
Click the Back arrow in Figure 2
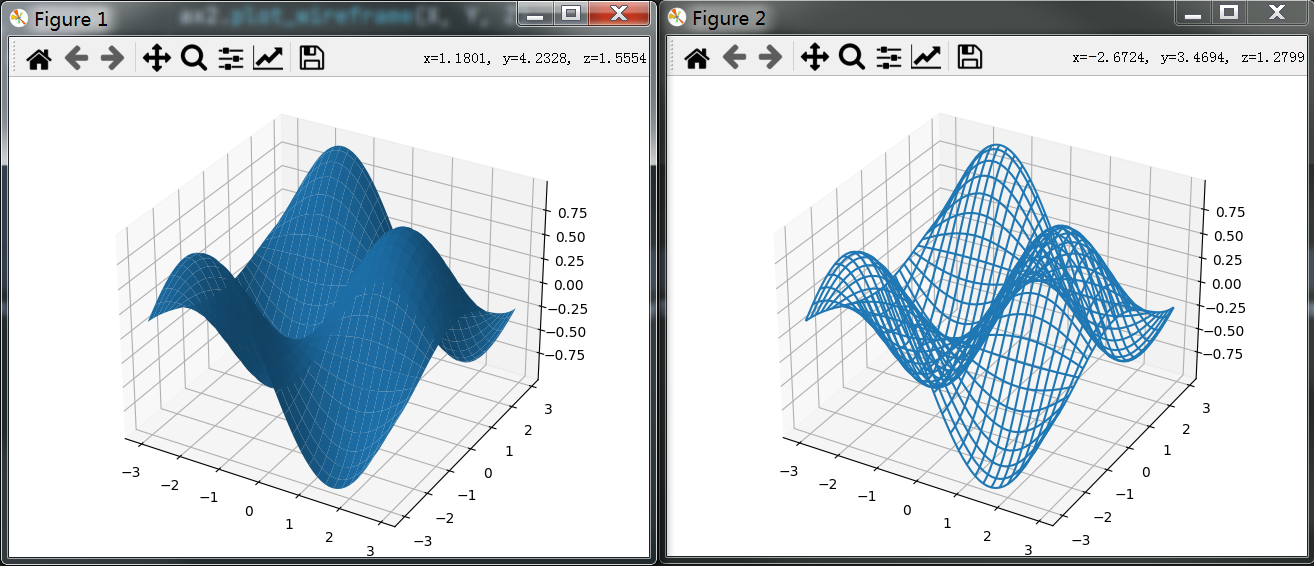(735, 59)
